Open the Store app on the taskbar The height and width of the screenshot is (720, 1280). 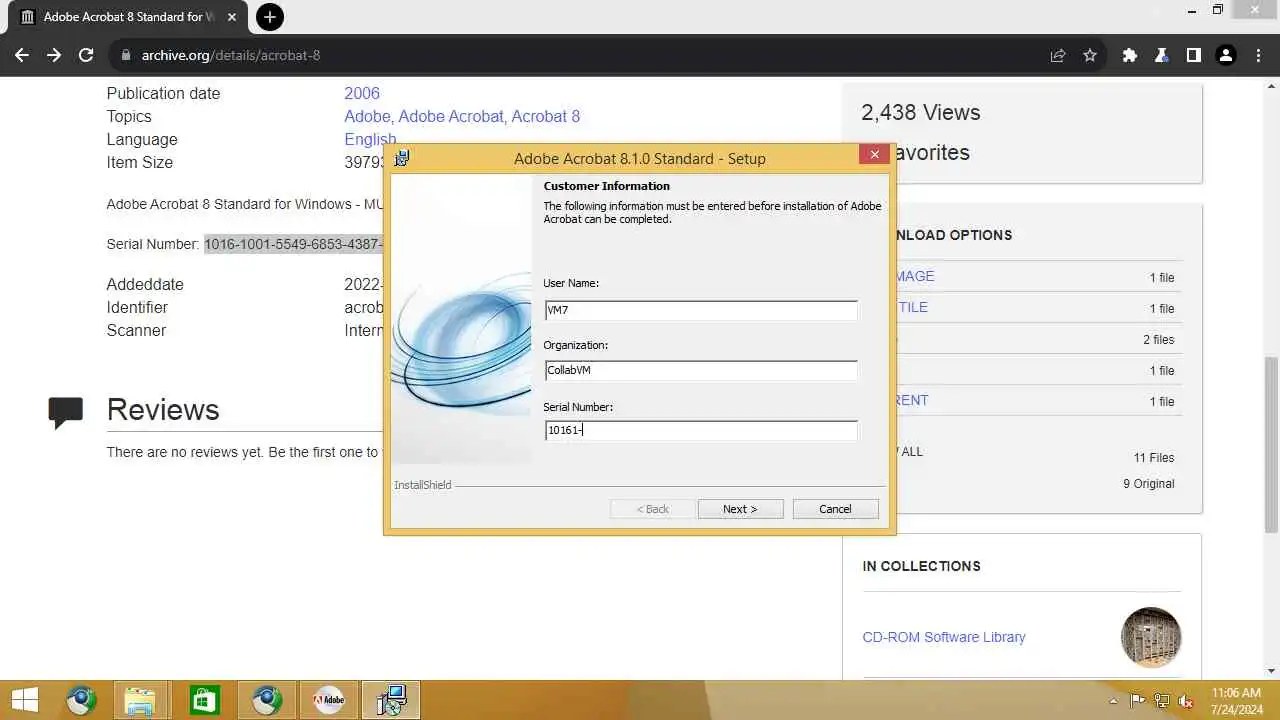pyautogui.click(x=204, y=700)
